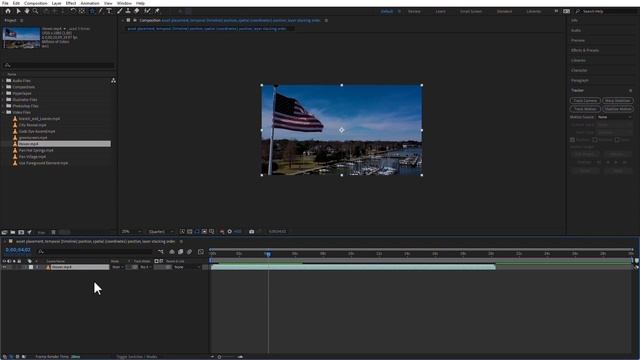Click the Track Motion button

(x=585, y=109)
